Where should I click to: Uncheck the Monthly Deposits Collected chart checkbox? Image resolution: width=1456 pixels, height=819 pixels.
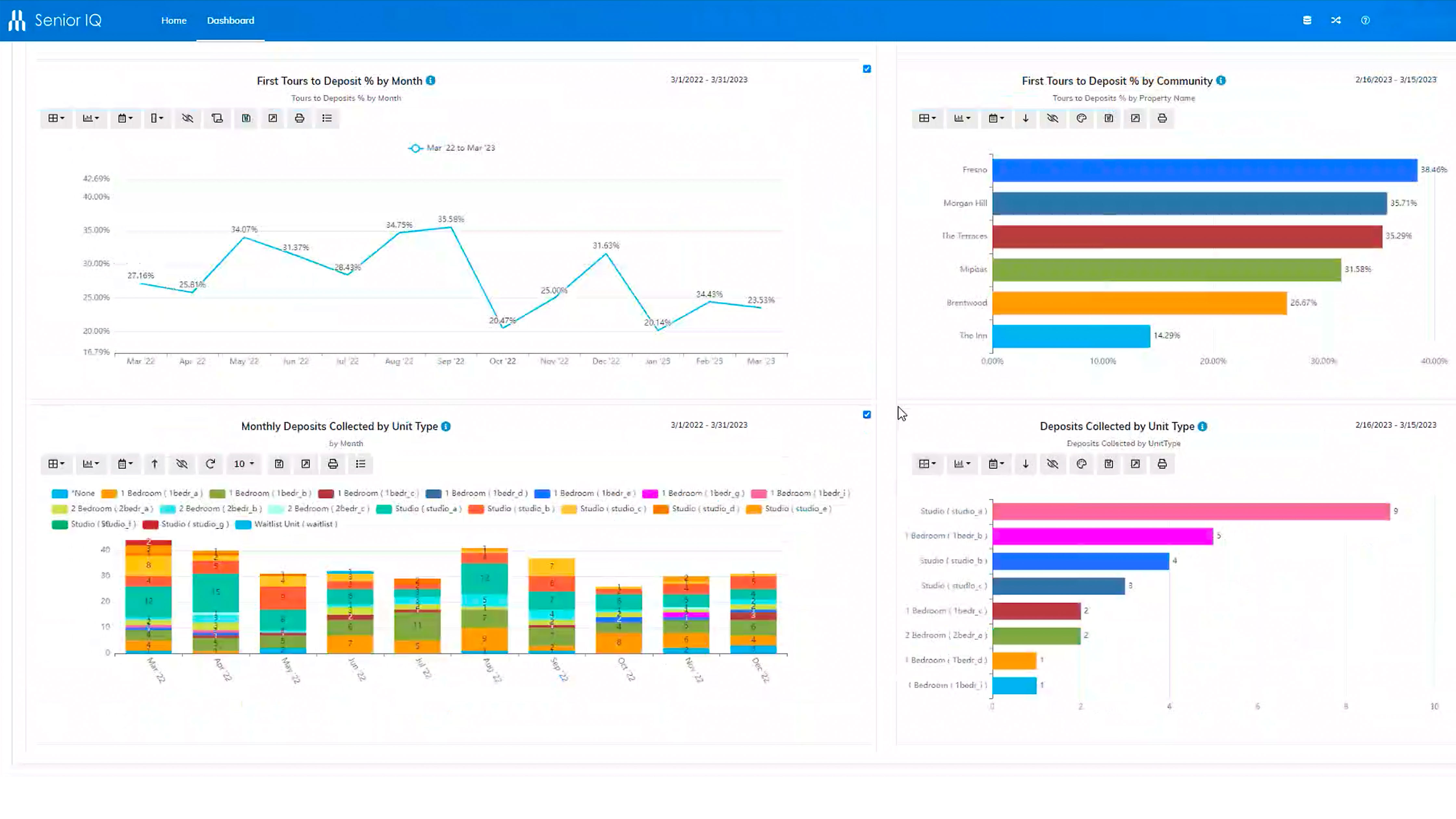[866, 415]
